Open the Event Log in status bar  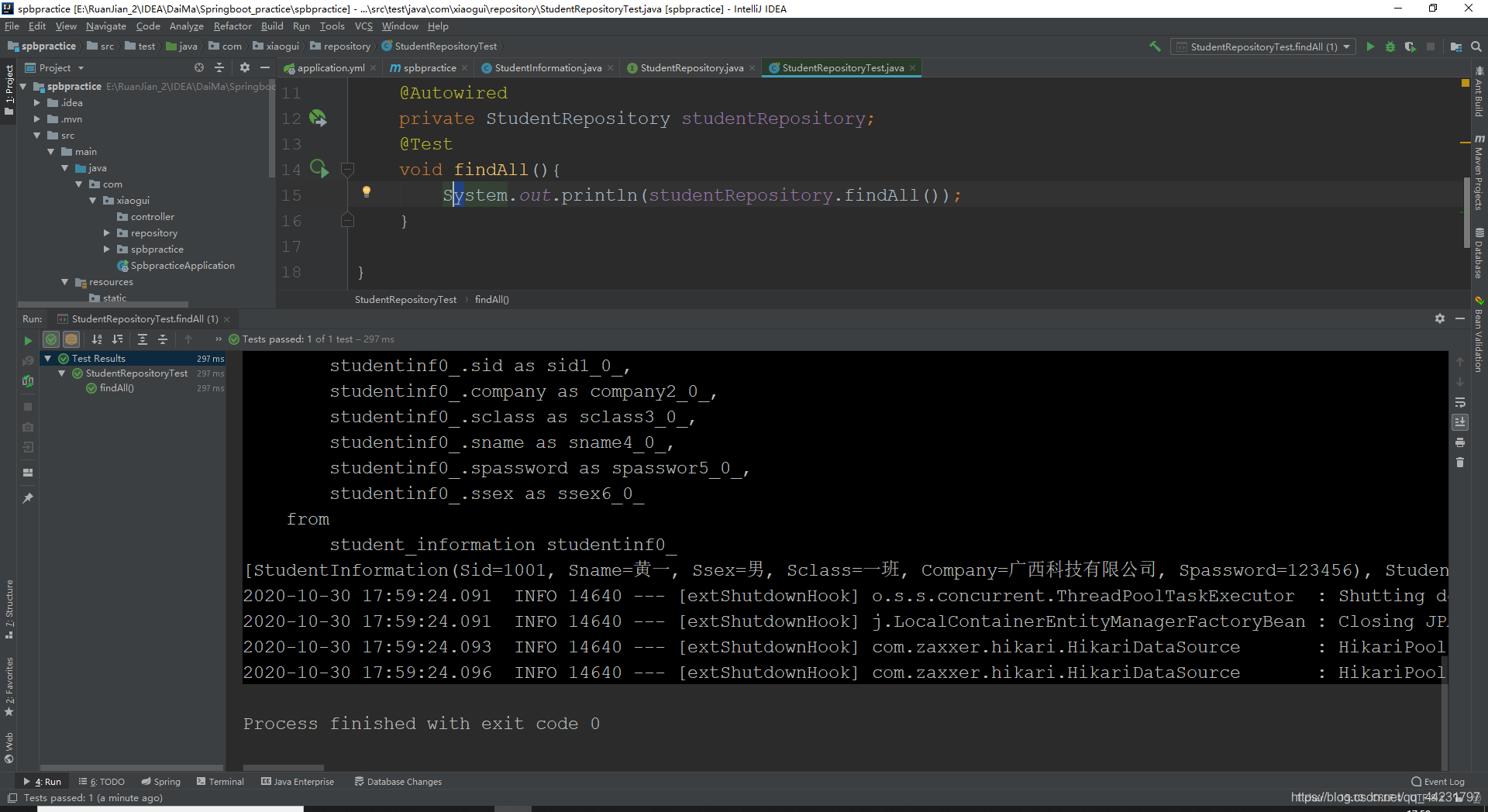pos(1438,782)
